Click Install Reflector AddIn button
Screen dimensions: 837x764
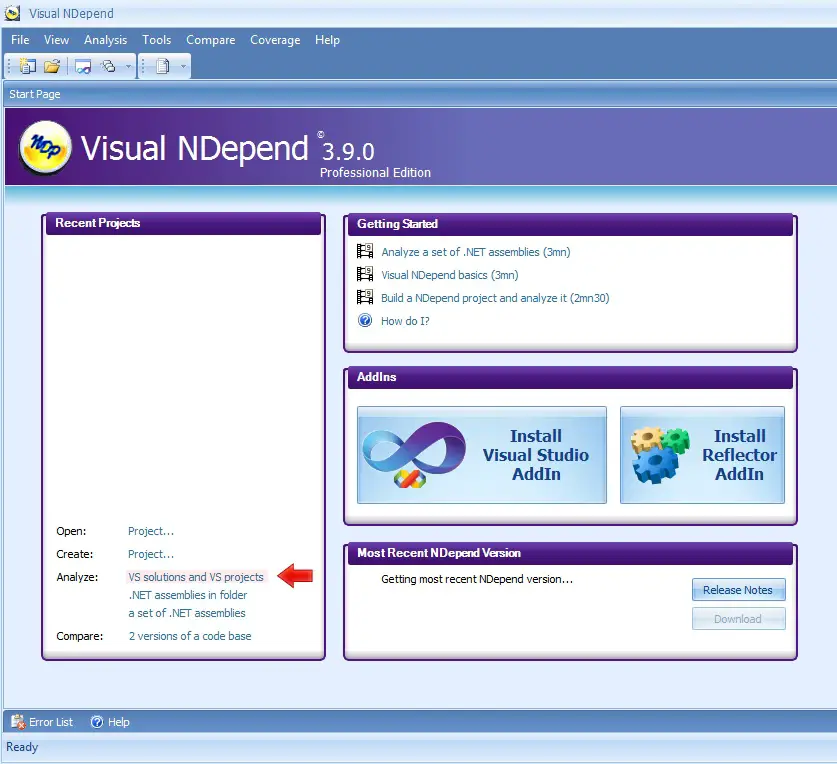pos(702,455)
